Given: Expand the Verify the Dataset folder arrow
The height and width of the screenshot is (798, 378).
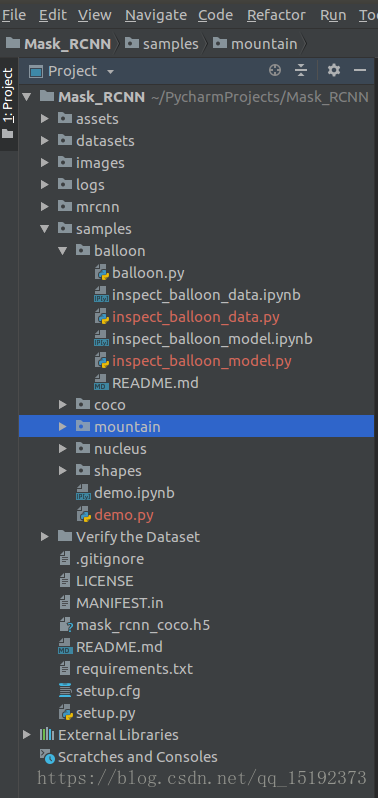Looking at the screenshot, I should tap(45, 536).
